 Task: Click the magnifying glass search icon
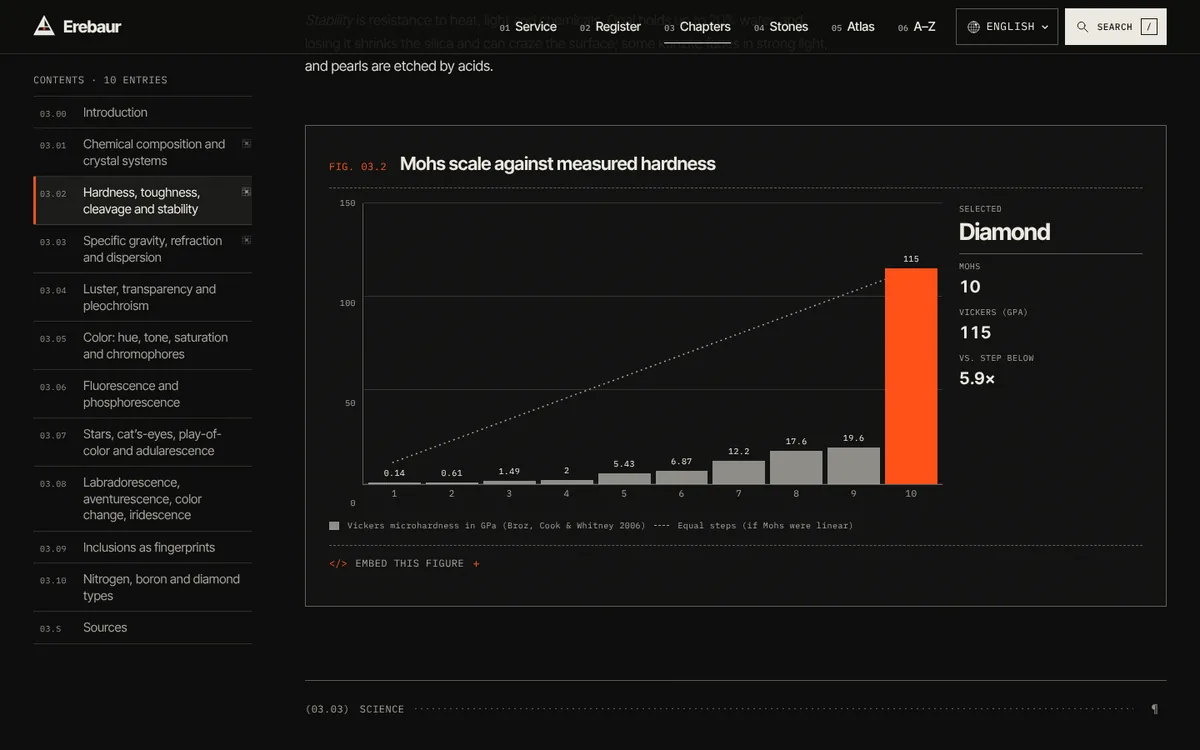1082,27
